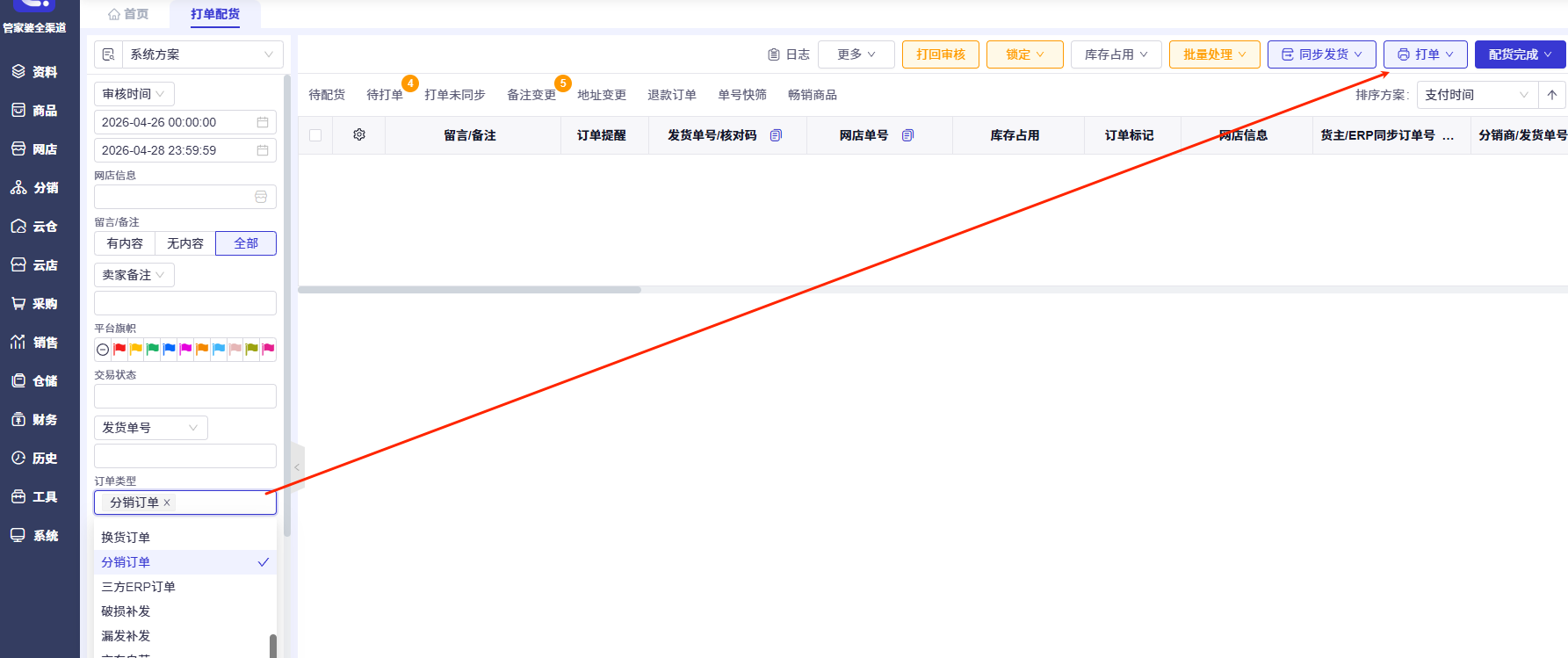Click the shop picker icon in 网店信息 filter
This screenshot has width=1568, height=658.
coord(261,197)
